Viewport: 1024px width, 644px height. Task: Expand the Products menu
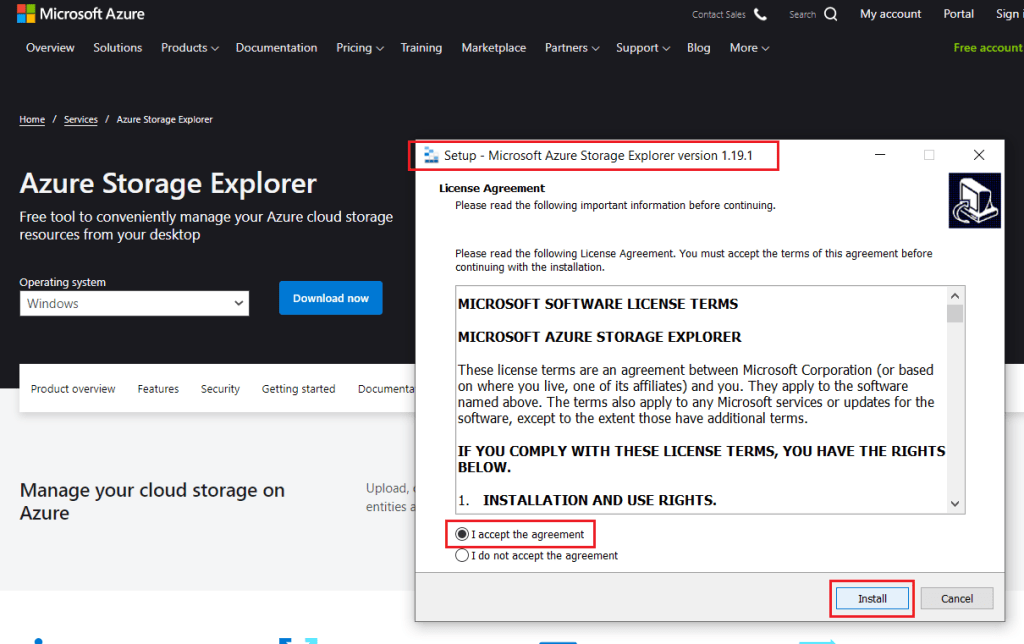[189, 47]
